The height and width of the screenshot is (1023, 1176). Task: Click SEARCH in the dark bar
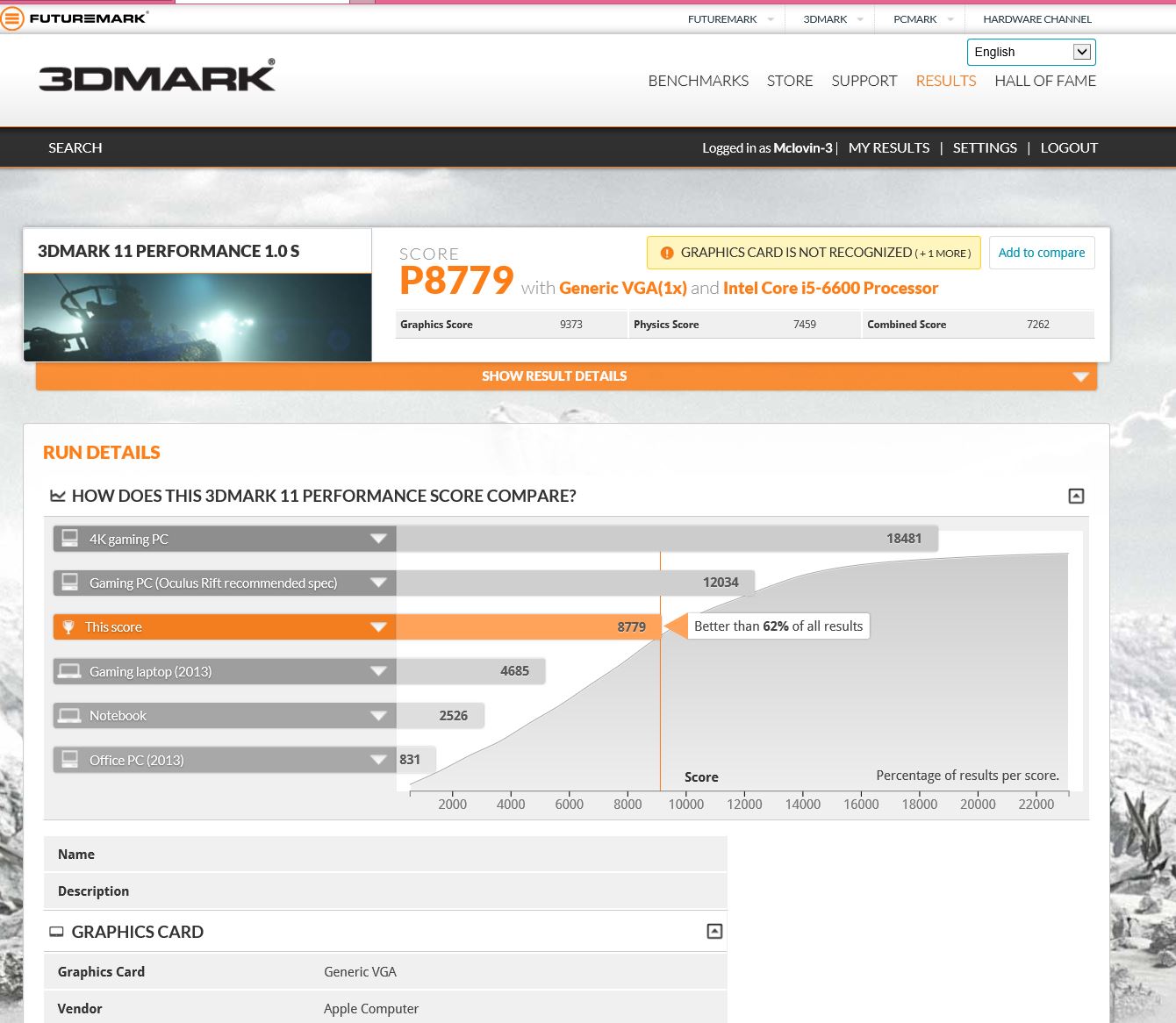click(75, 147)
